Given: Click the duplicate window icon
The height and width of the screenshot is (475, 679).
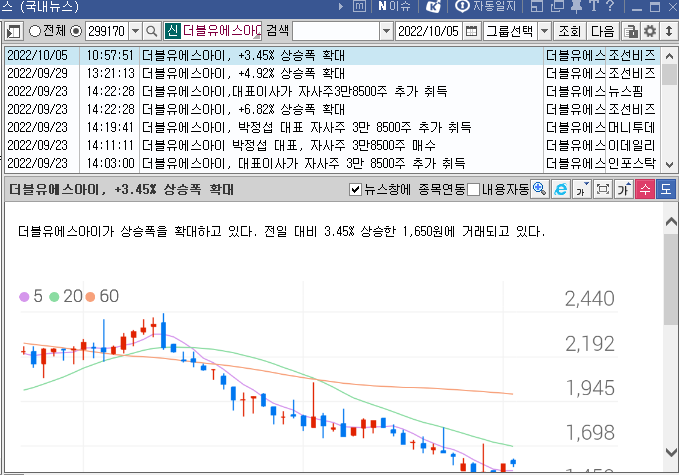Looking at the screenshot, I should [x=557, y=6].
